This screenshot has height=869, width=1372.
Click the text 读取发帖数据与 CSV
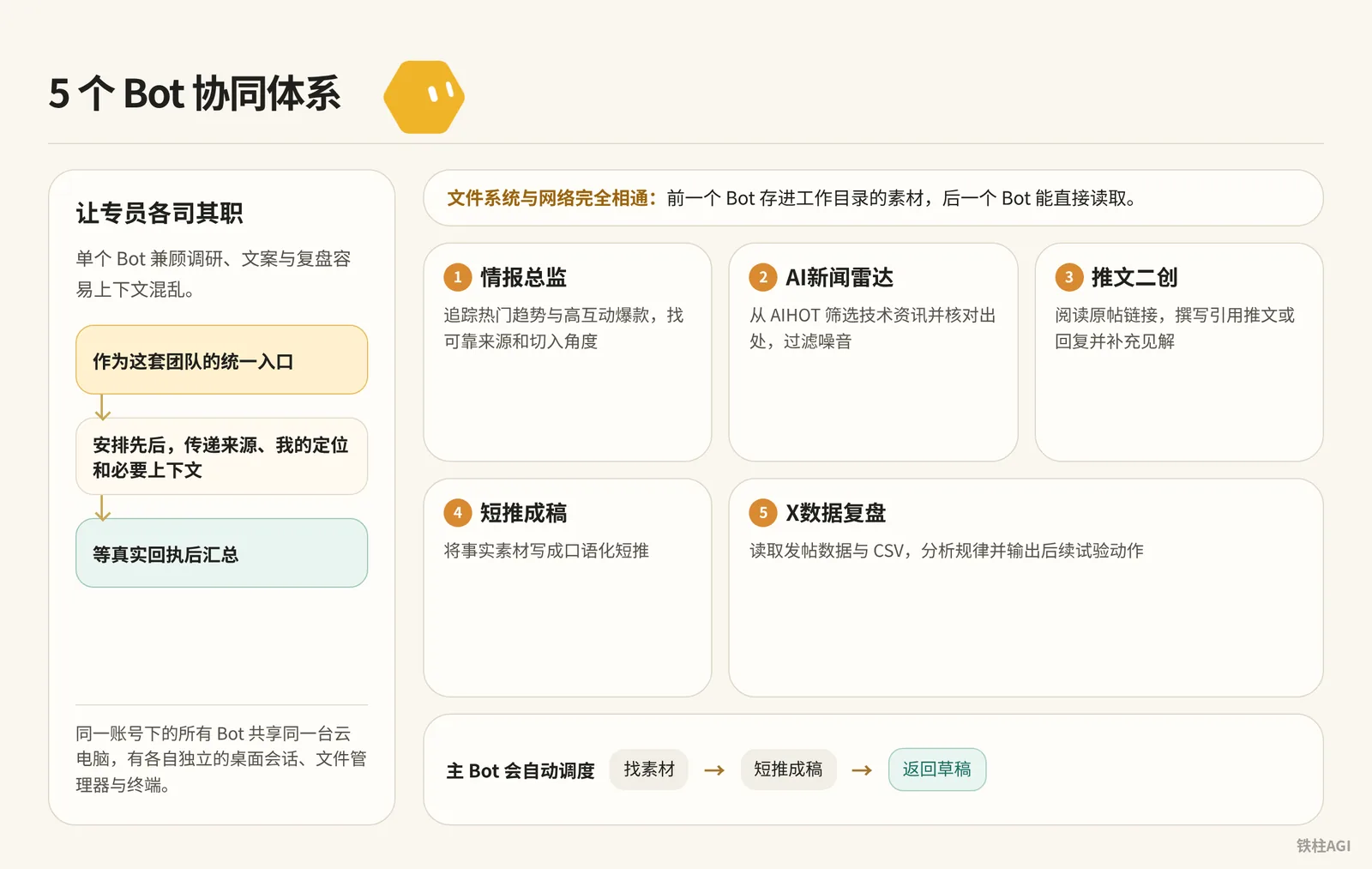coord(826,551)
